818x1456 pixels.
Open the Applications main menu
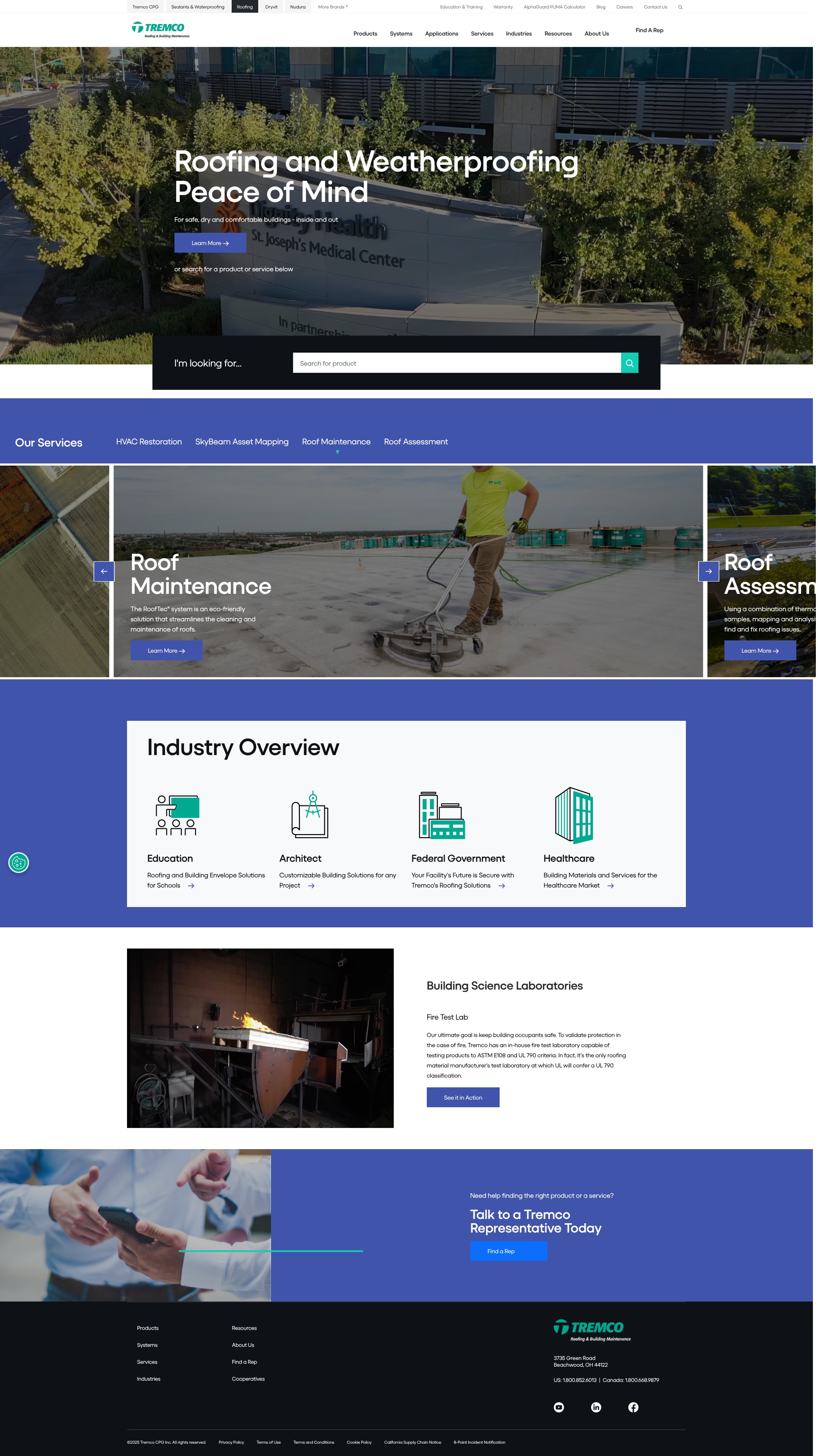coord(442,34)
